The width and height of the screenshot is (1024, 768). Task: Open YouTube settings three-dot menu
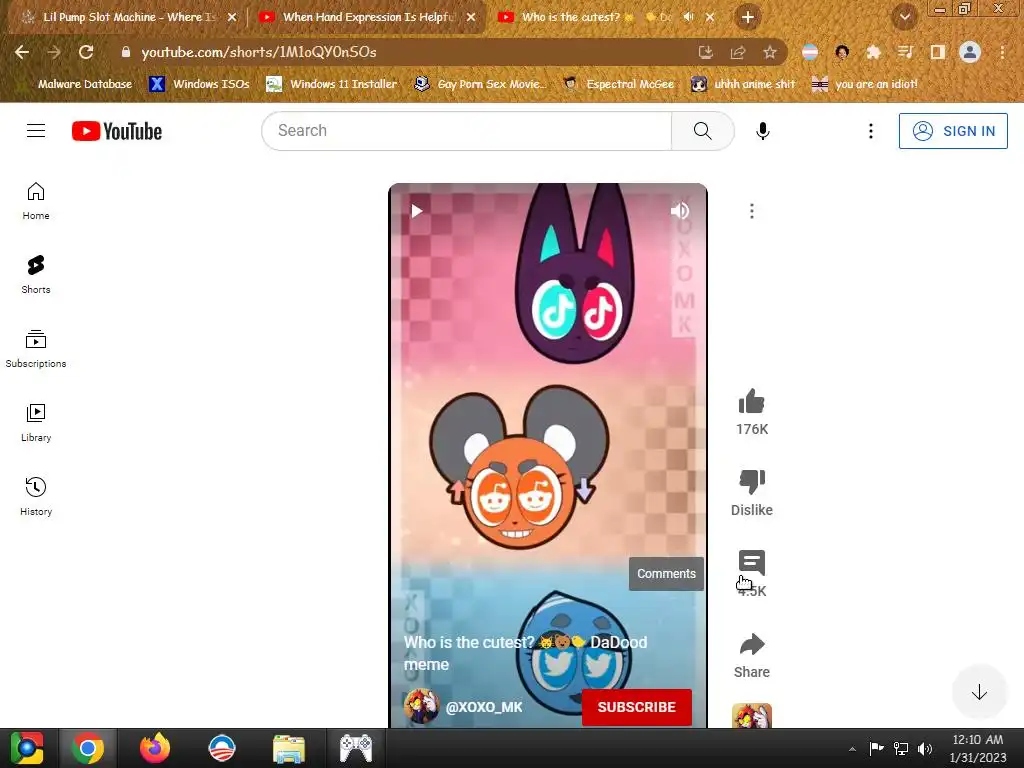click(x=871, y=131)
